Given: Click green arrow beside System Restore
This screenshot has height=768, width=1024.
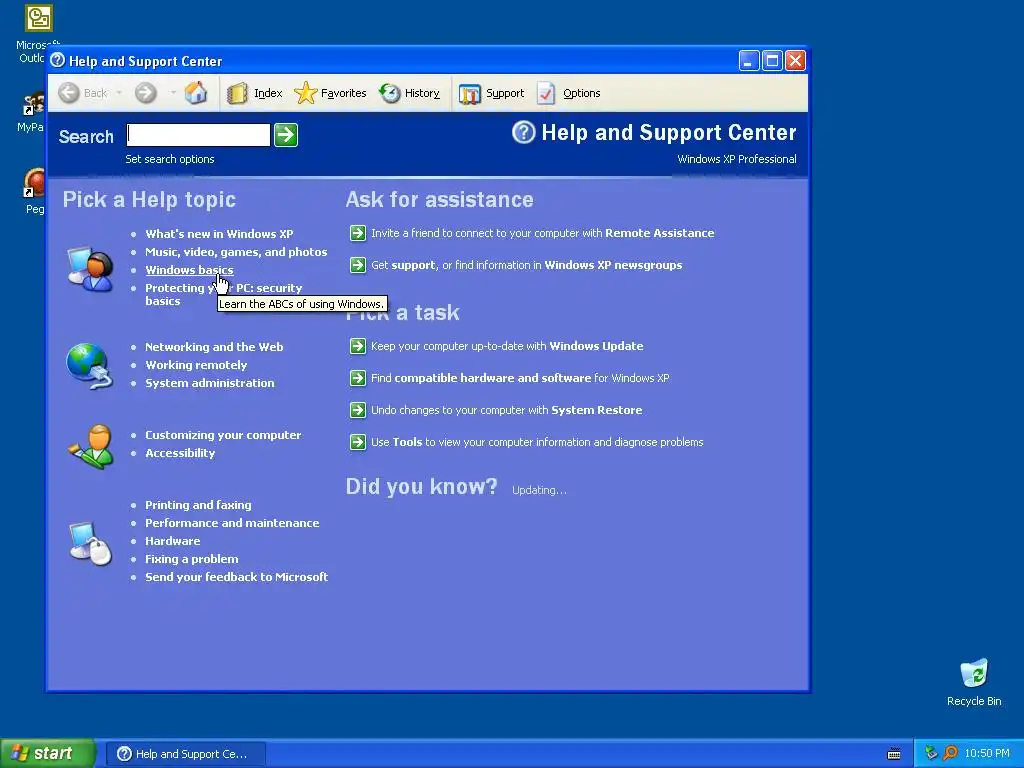Looking at the screenshot, I should (x=358, y=410).
